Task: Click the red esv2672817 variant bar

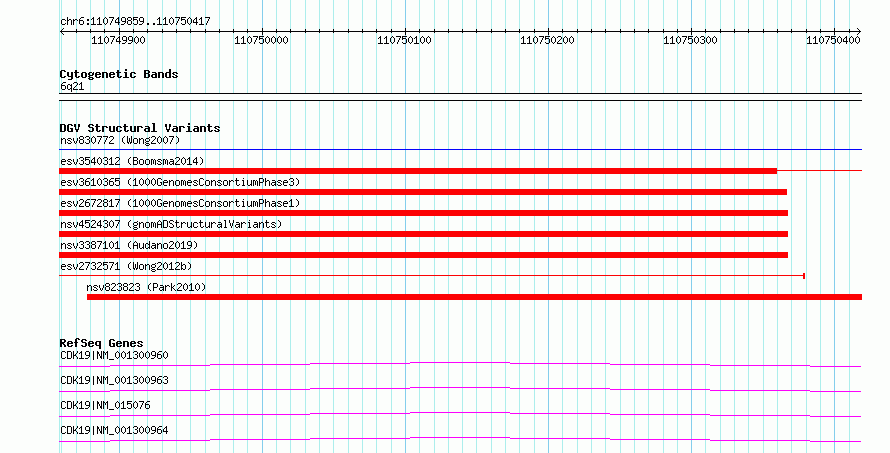Action: point(423,213)
